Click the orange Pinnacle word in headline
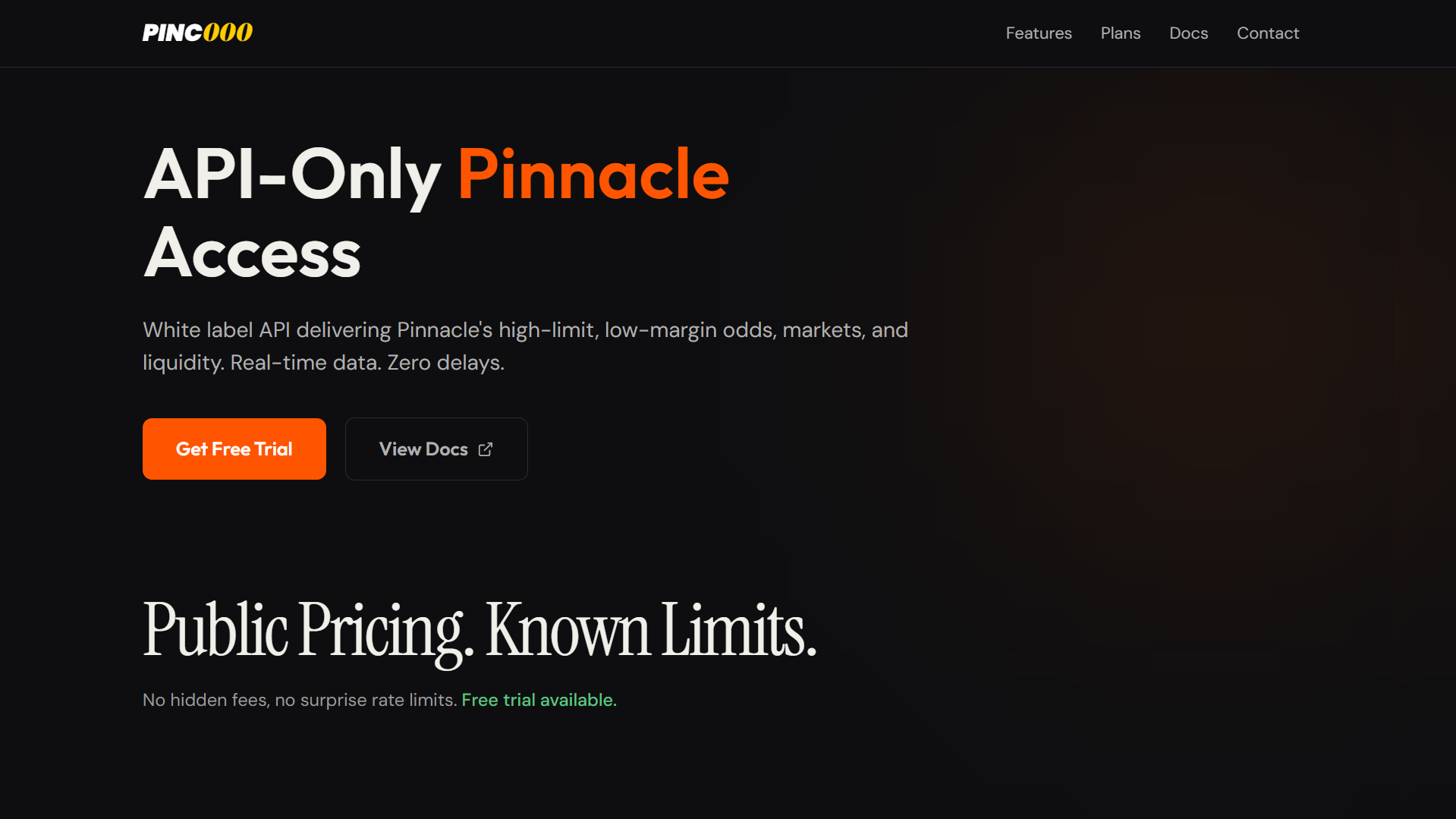The image size is (1456, 819). click(x=593, y=175)
